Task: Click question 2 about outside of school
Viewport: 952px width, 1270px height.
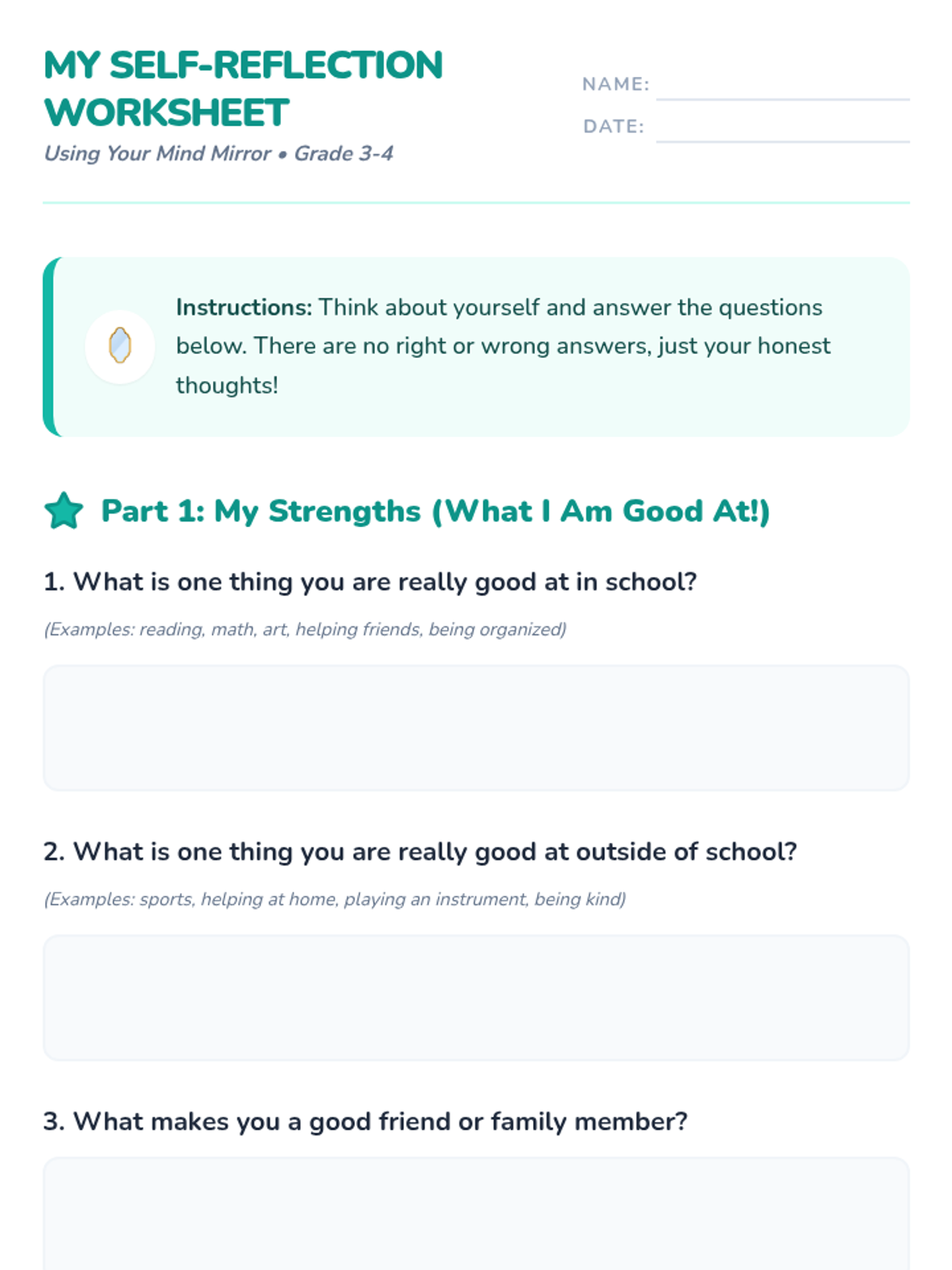Action: coord(420,852)
